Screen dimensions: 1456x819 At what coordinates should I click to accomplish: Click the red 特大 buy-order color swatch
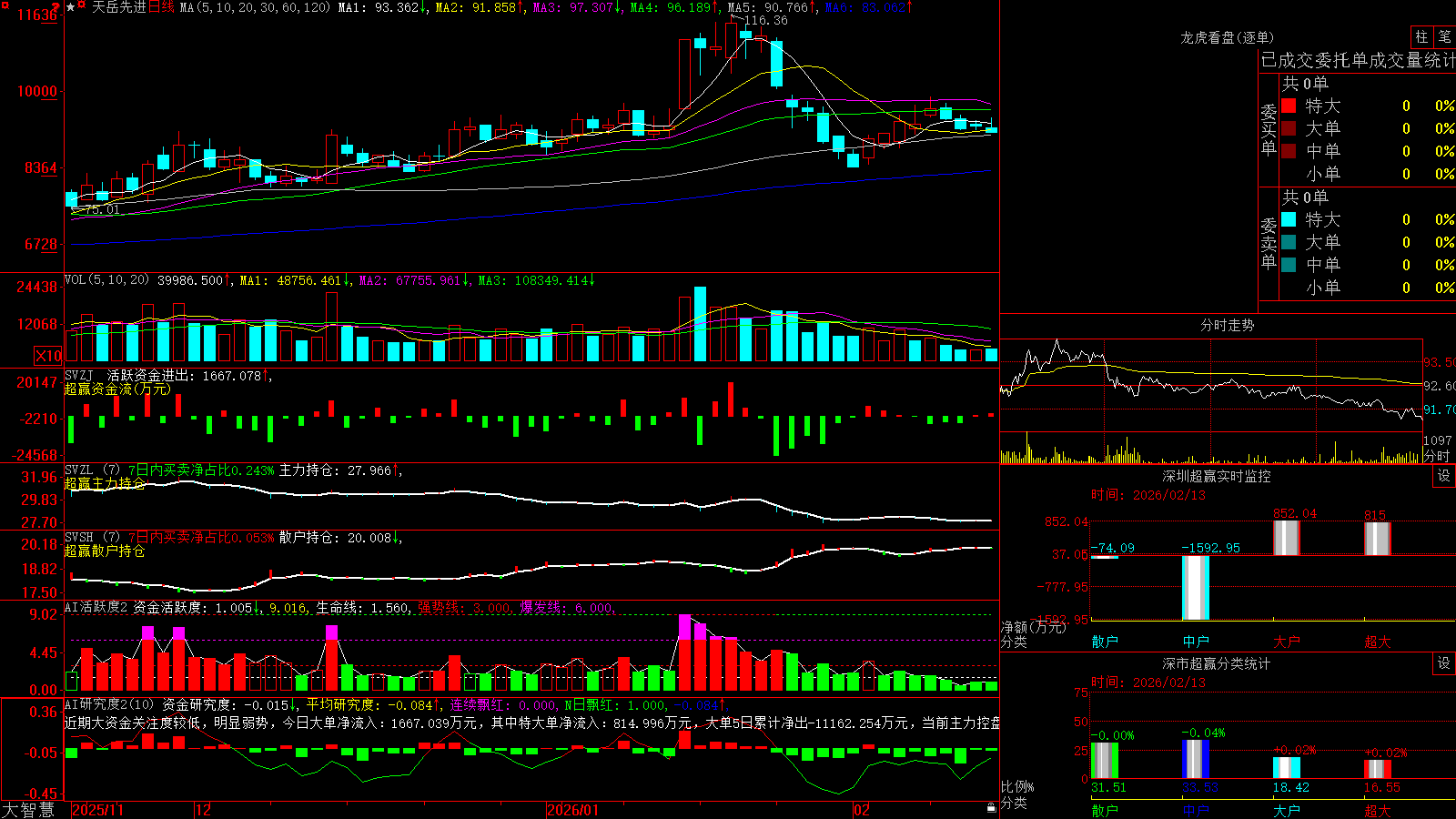(x=1289, y=106)
